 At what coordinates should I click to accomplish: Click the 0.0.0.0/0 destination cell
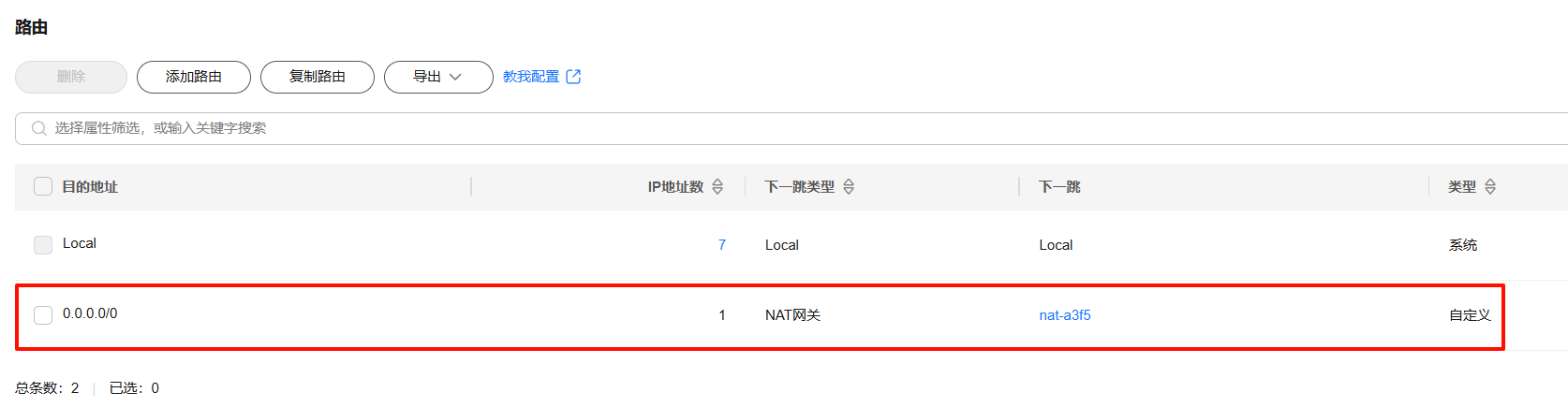click(x=90, y=313)
